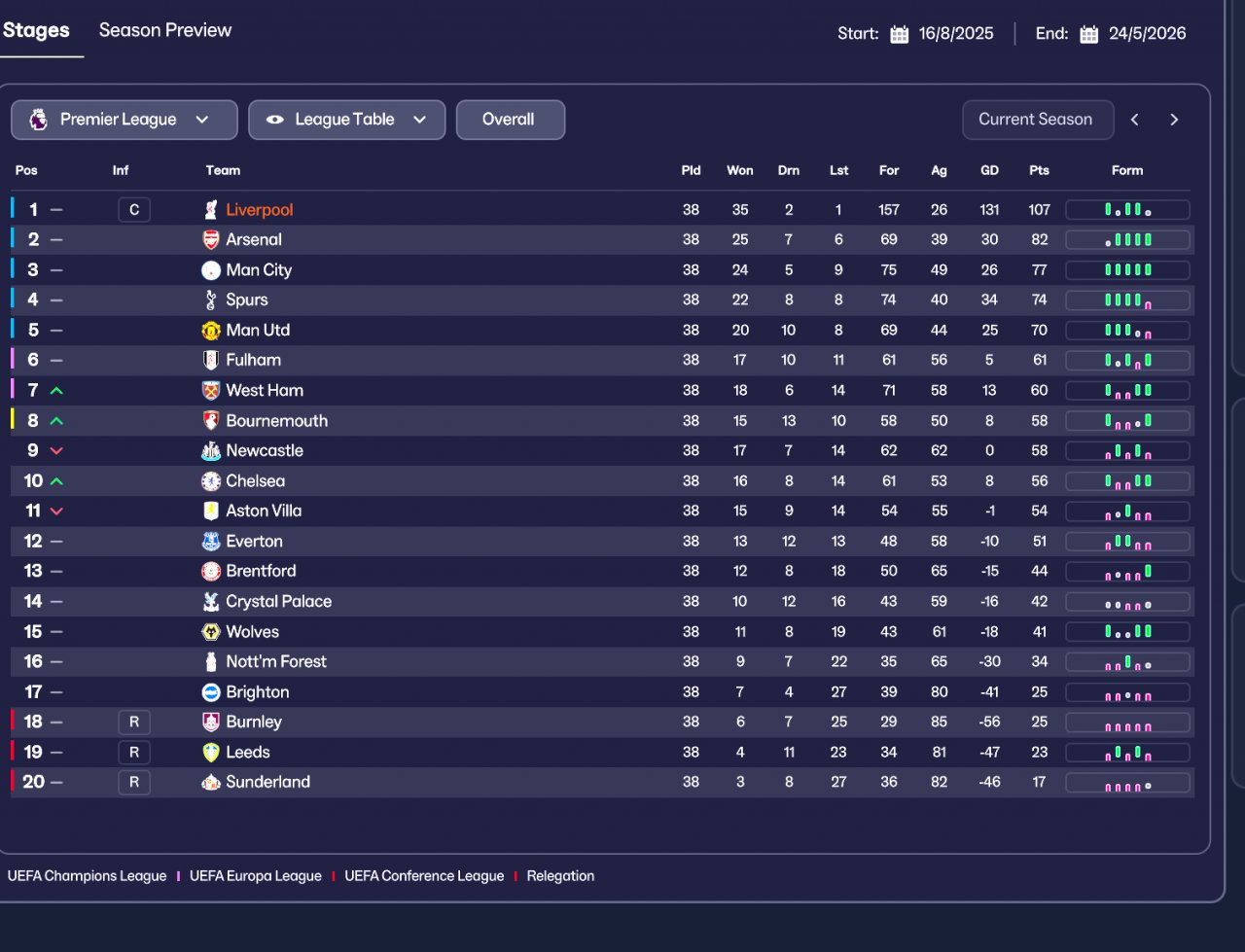Open the League Table view dropdown
Screen dimensions: 1245x952
[347, 120]
